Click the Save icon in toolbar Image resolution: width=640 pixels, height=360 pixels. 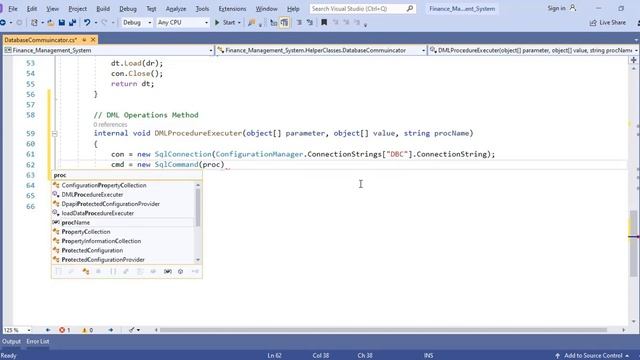(62, 23)
